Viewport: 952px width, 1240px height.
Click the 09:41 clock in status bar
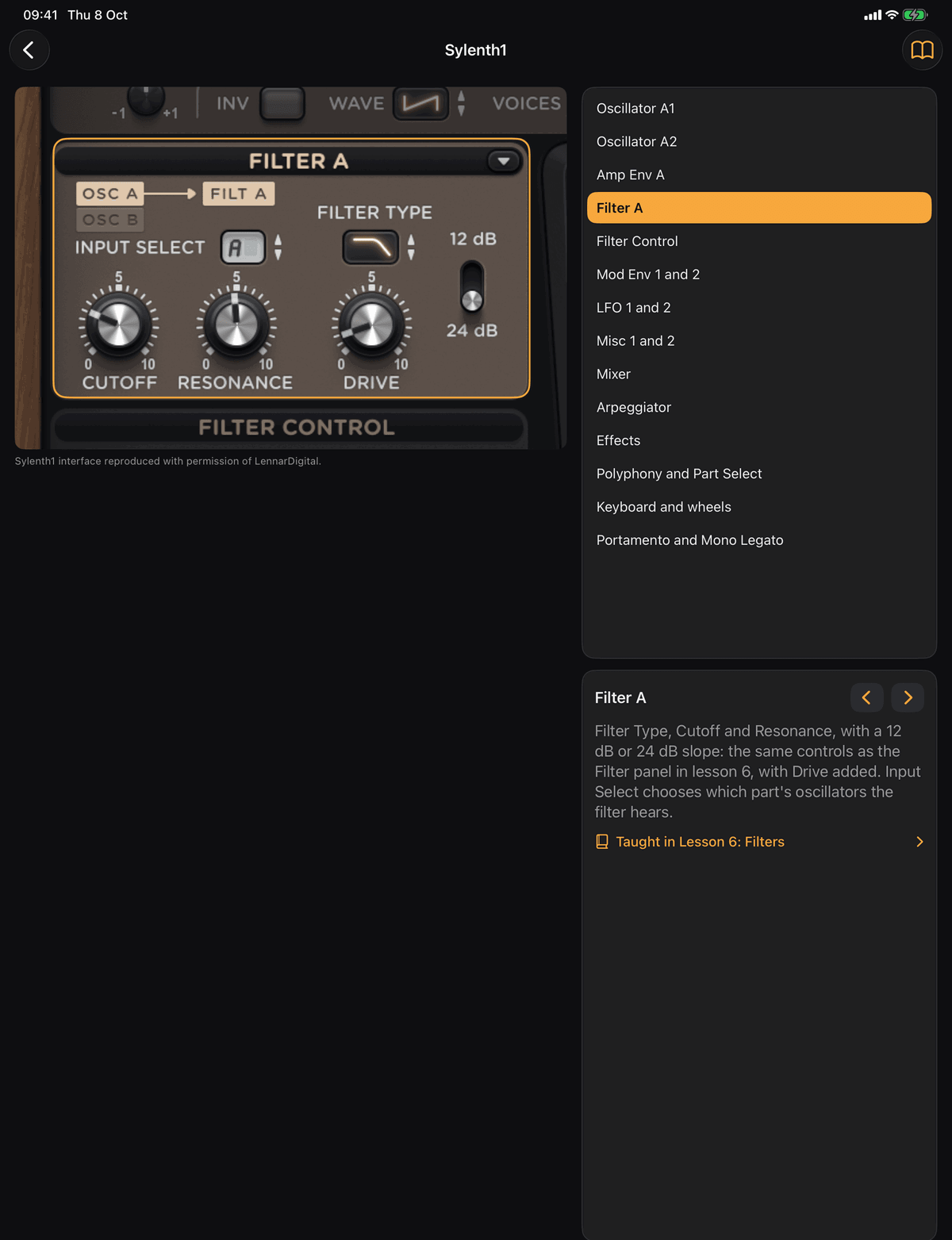click(x=40, y=15)
